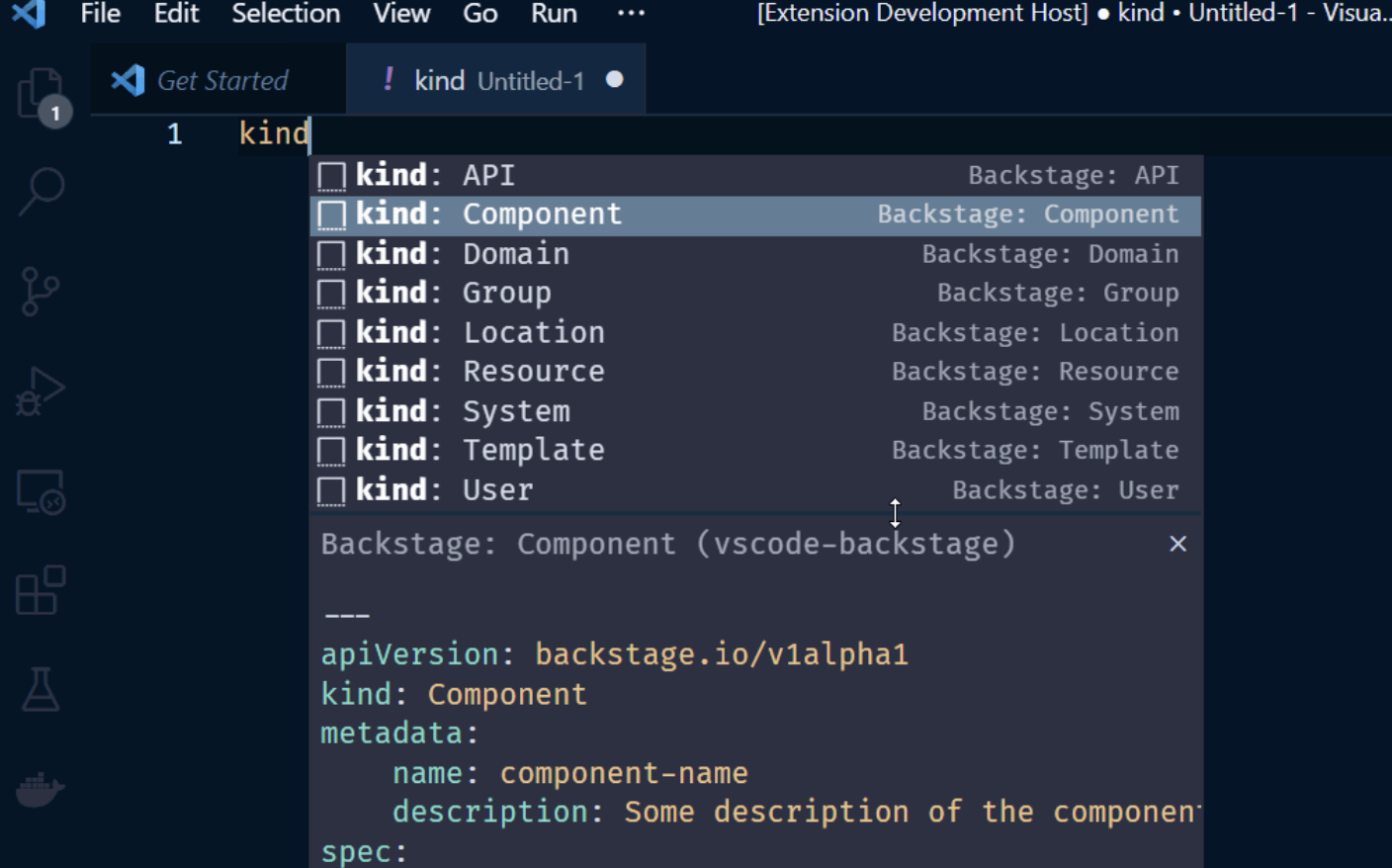The width and height of the screenshot is (1392, 868).
Task: Click the Backstage: Component (vscode-backstage) details header
Action: pos(668,545)
